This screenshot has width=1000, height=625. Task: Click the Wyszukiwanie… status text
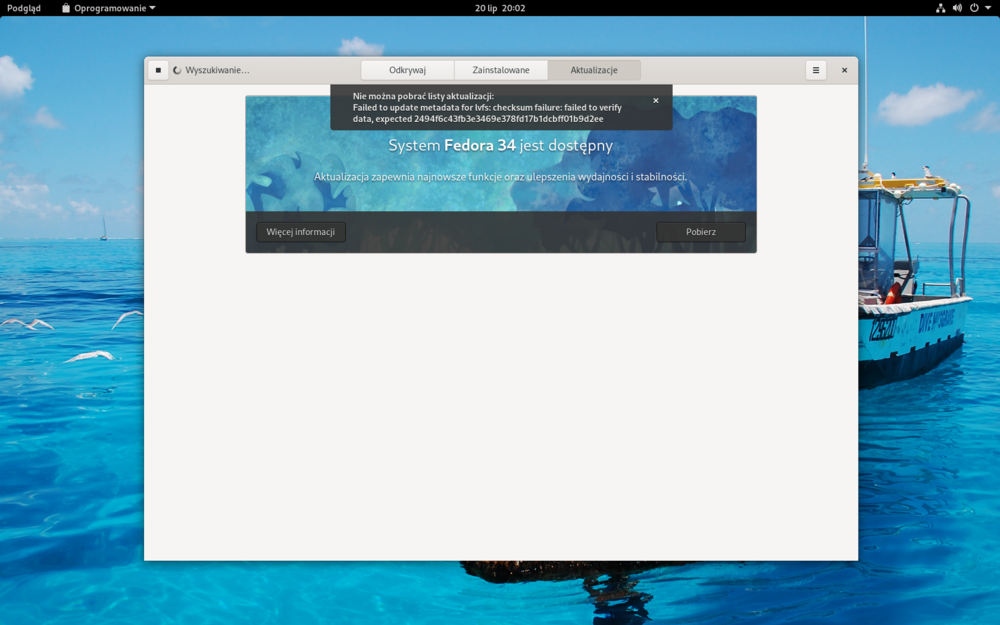[x=217, y=70]
